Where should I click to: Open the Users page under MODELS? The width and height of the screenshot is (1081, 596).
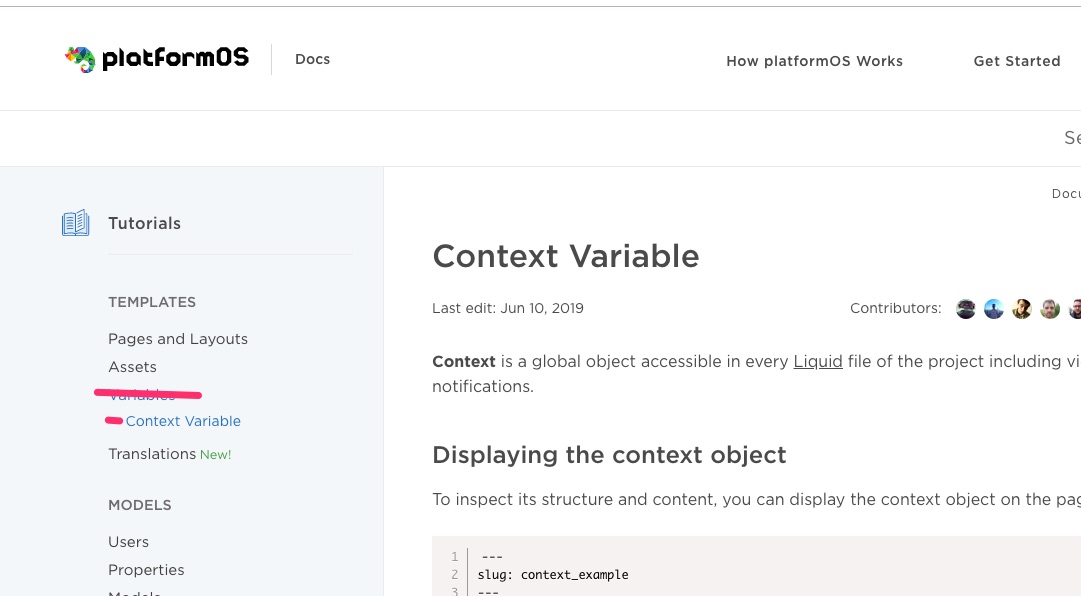[128, 542]
